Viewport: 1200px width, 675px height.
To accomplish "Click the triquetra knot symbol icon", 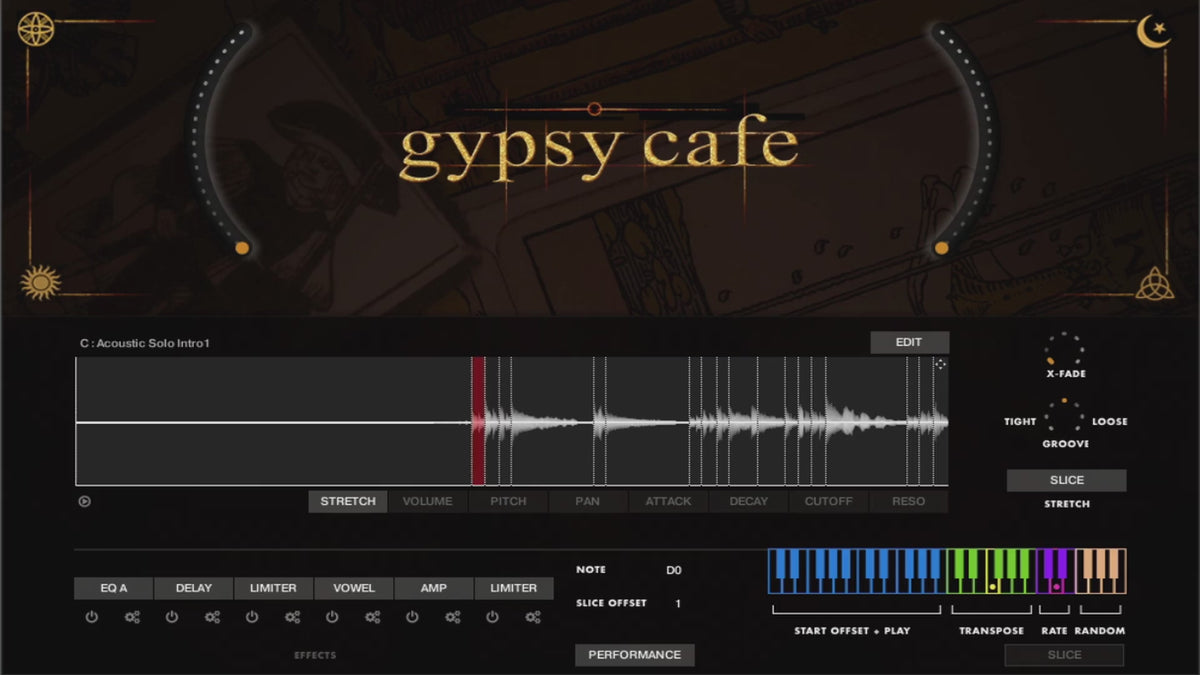I will [x=1154, y=283].
